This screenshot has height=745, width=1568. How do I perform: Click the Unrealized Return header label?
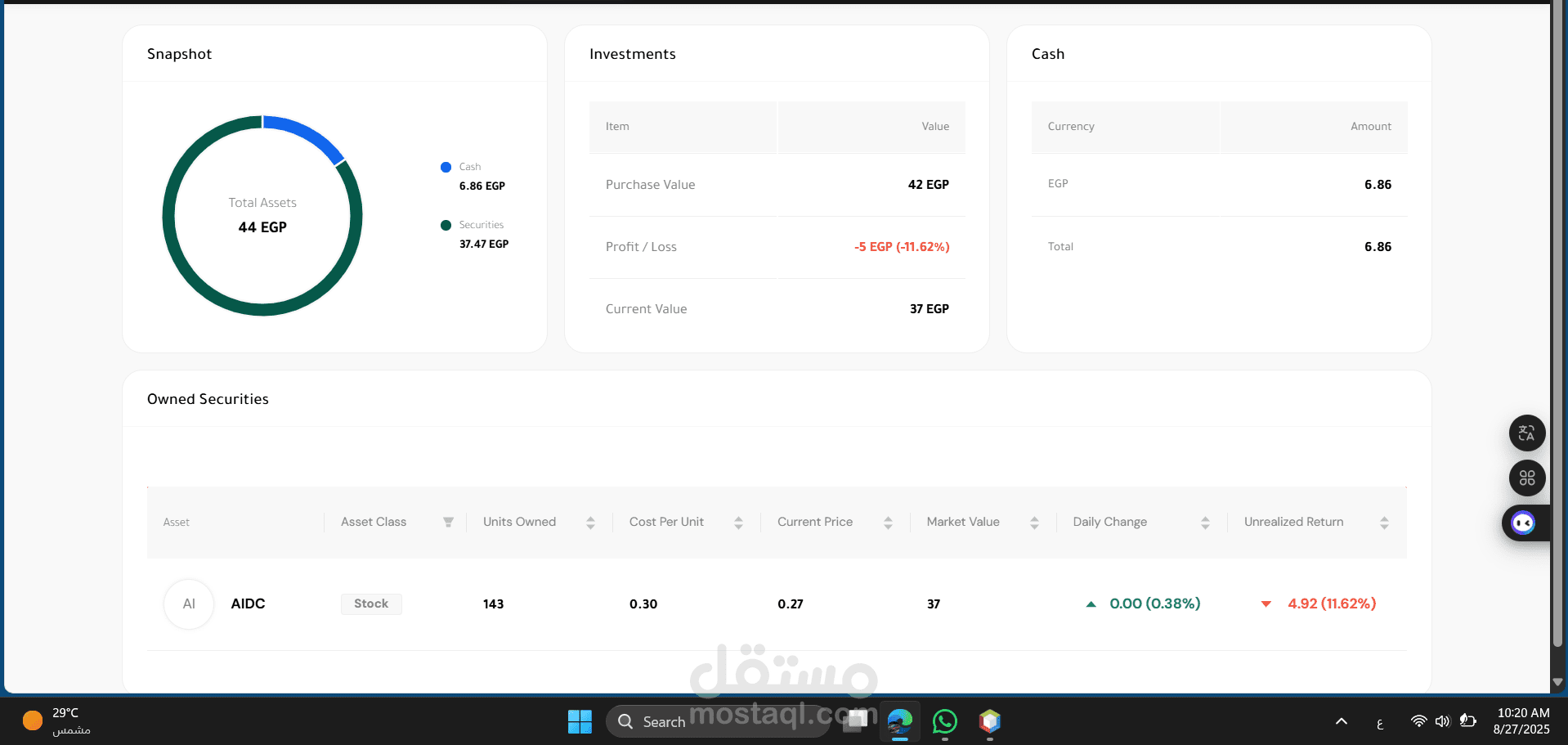[x=1294, y=523]
